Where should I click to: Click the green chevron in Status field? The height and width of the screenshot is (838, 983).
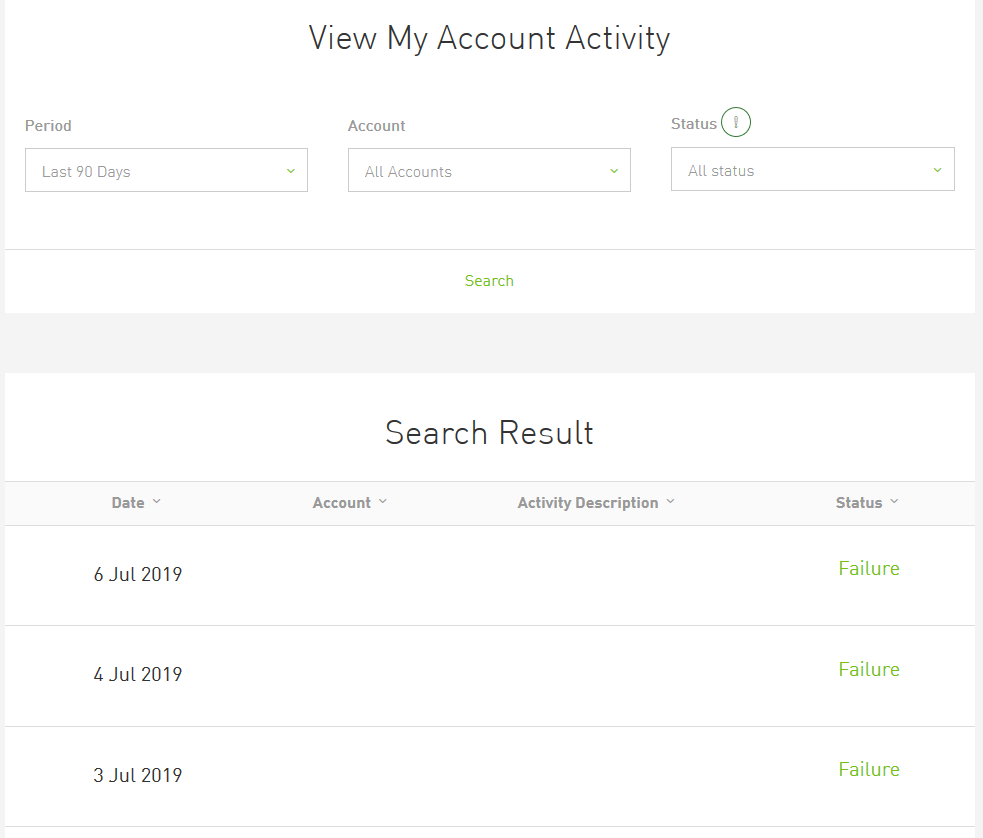pyautogui.click(x=937, y=170)
